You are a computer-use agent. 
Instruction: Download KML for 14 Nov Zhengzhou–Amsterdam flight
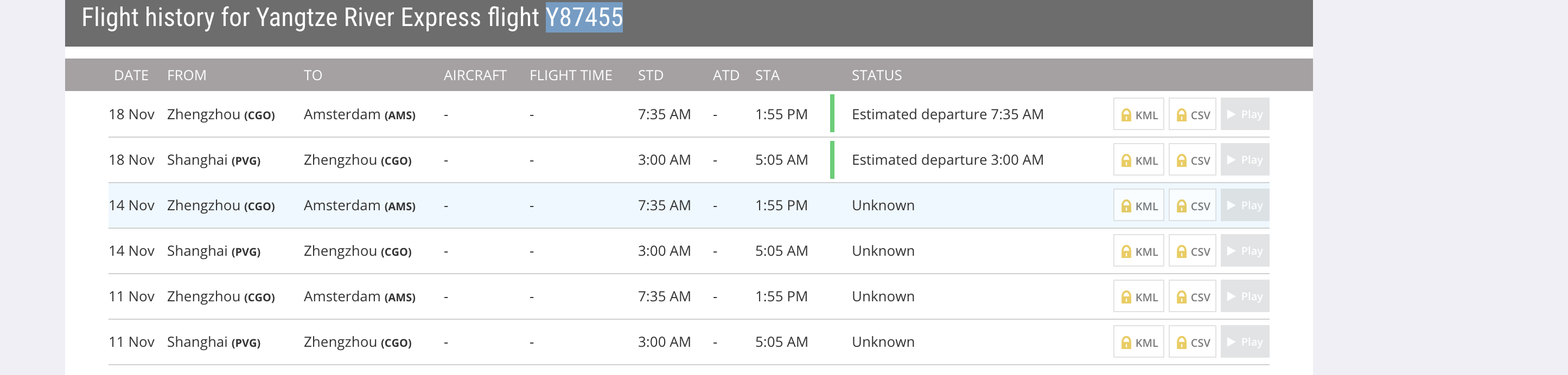click(x=1138, y=205)
